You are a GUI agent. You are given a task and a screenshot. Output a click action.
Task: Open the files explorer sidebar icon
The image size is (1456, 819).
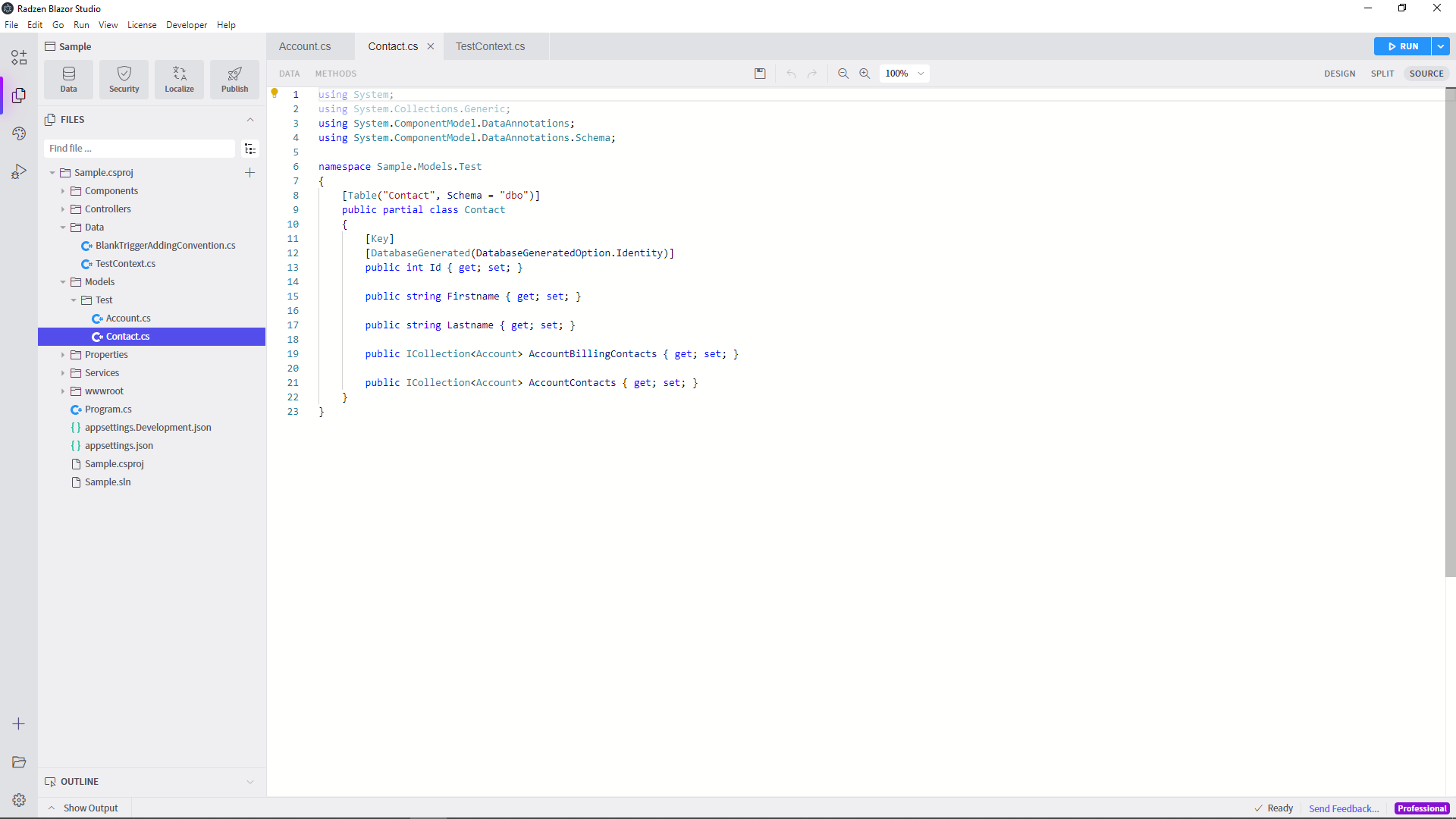pos(19,96)
